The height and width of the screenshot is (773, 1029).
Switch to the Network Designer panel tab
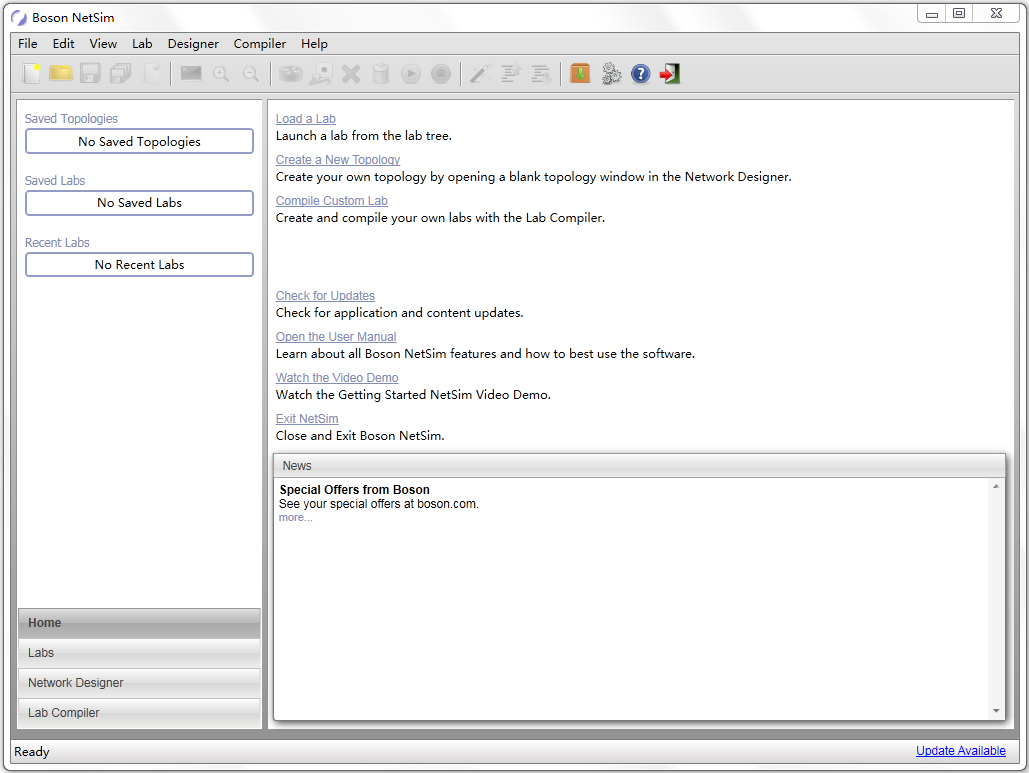(x=139, y=683)
